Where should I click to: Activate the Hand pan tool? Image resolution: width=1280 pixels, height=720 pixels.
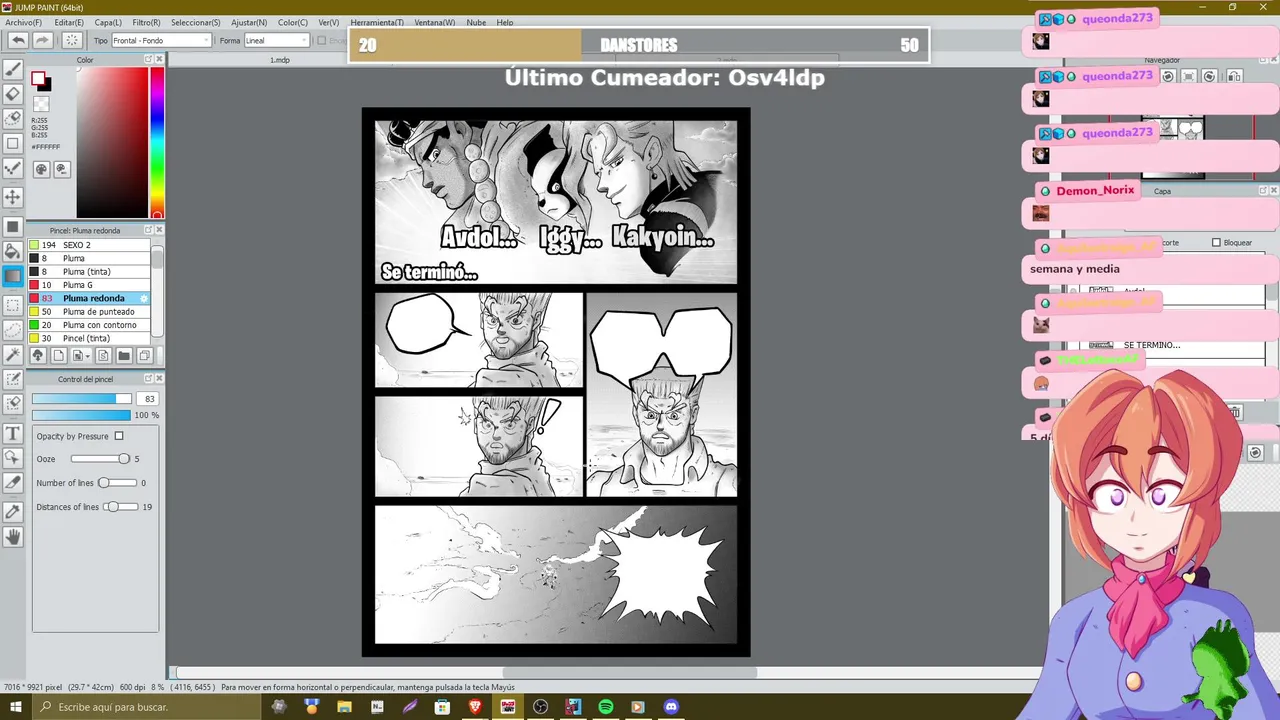(x=13, y=537)
